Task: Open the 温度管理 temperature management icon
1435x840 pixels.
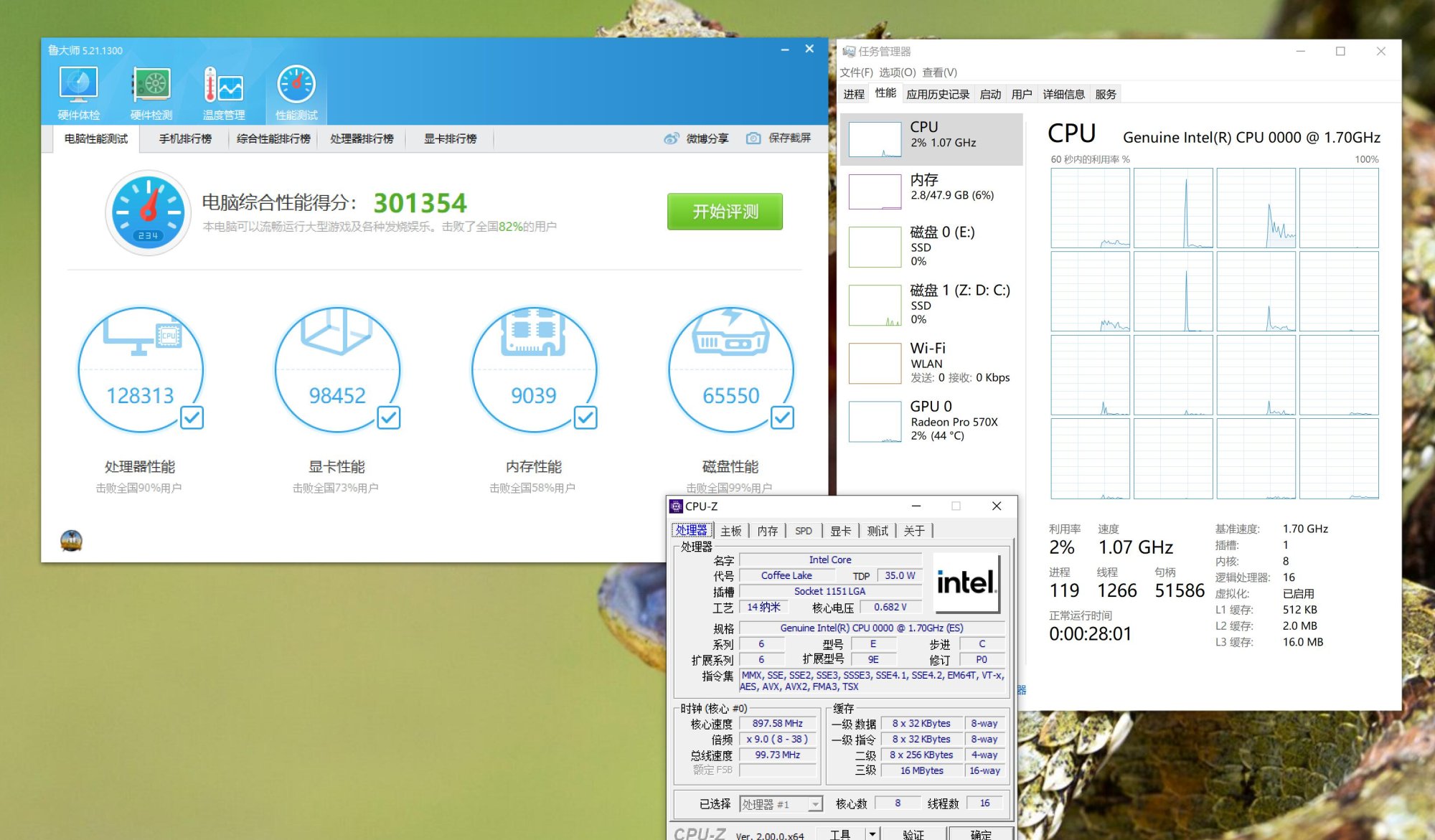Action: 223,86
